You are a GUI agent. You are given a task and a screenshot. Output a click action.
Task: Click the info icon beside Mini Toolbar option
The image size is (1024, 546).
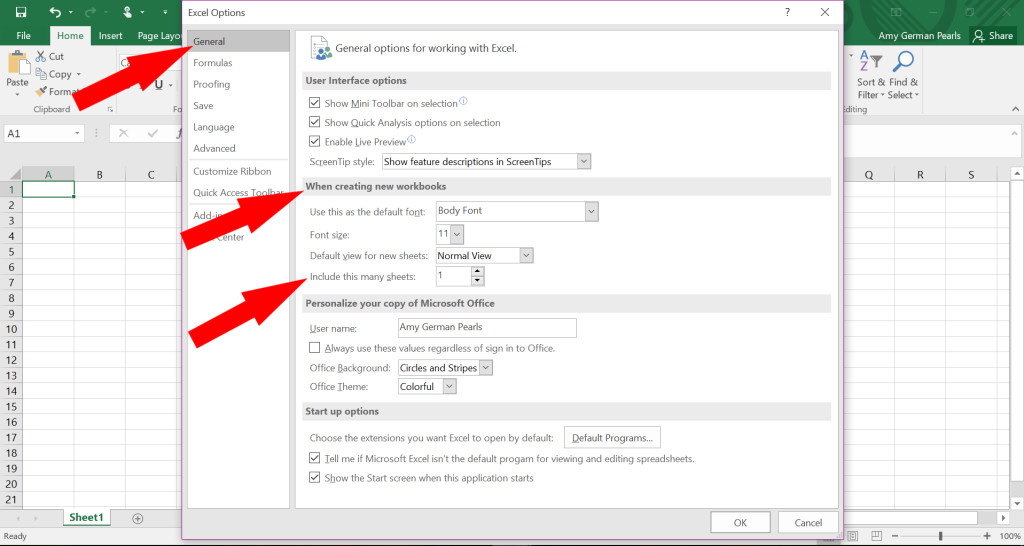463,101
